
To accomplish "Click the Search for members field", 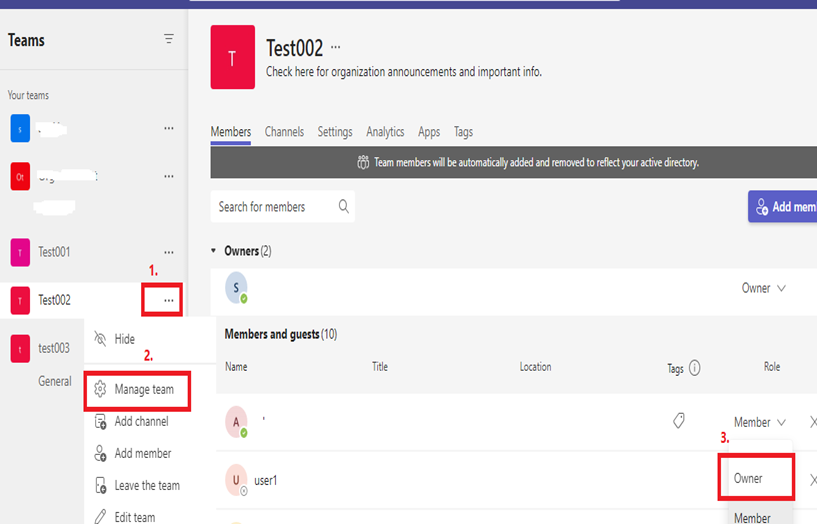I will 283,207.
